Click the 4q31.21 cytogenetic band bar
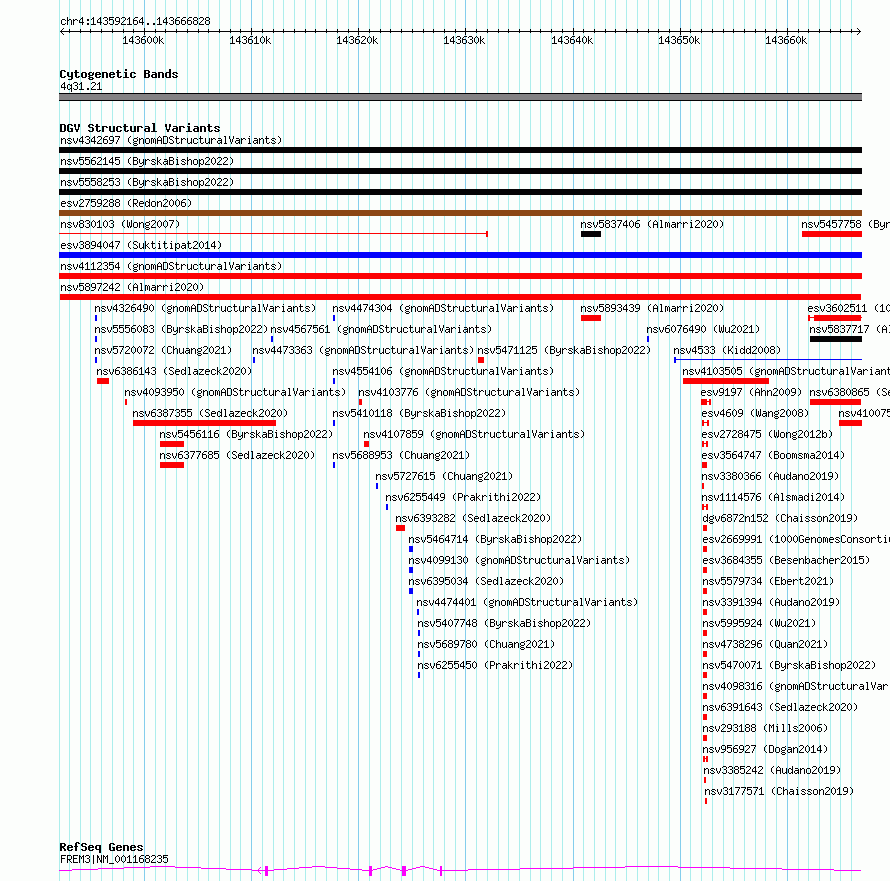Image resolution: width=890 pixels, height=881 pixels. click(460, 97)
